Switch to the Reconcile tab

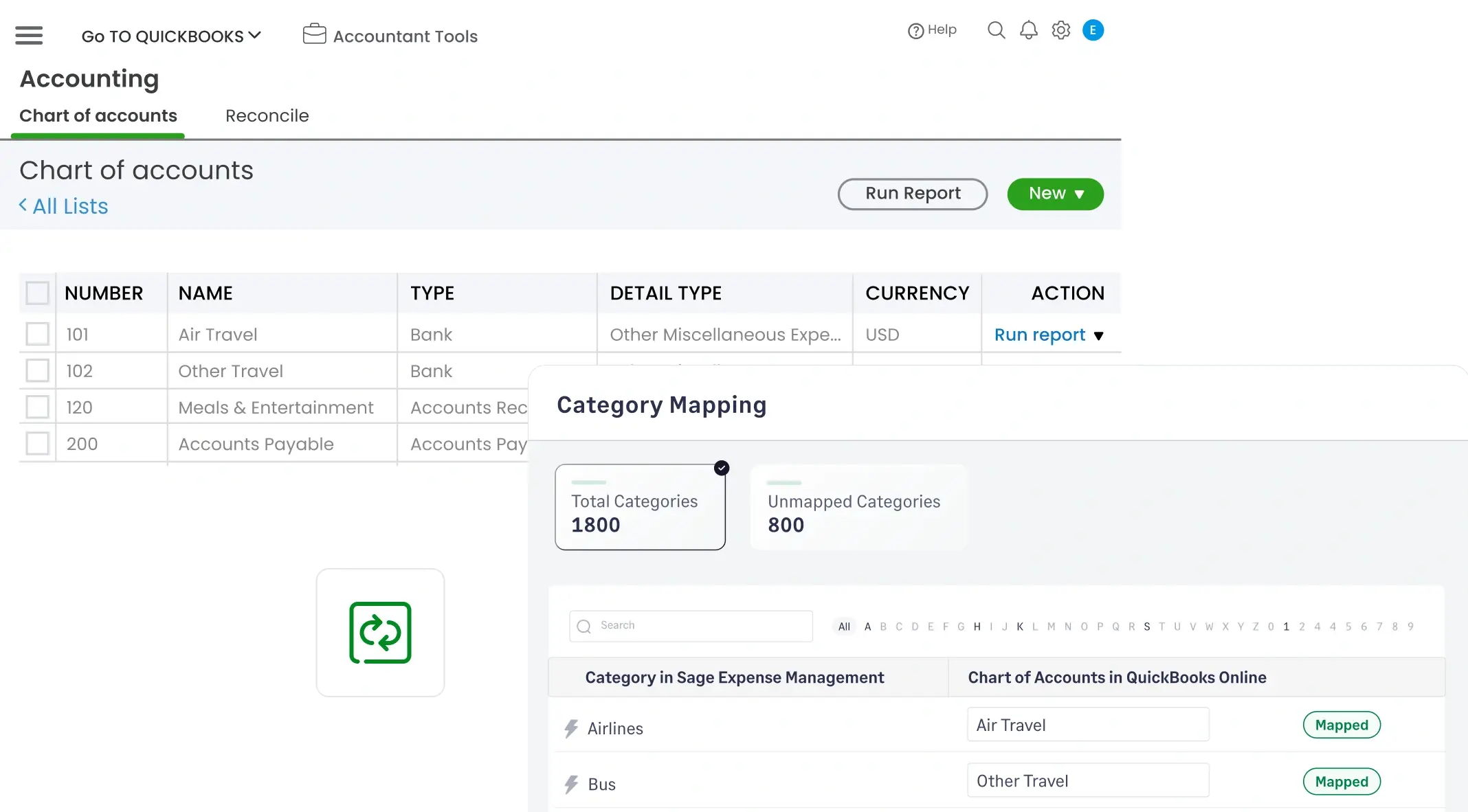click(x=267, y=115)
